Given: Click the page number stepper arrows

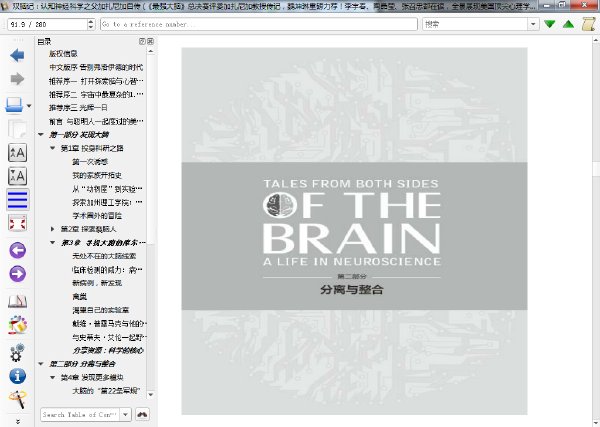Looking at the screenshot, I should point(91,24).
